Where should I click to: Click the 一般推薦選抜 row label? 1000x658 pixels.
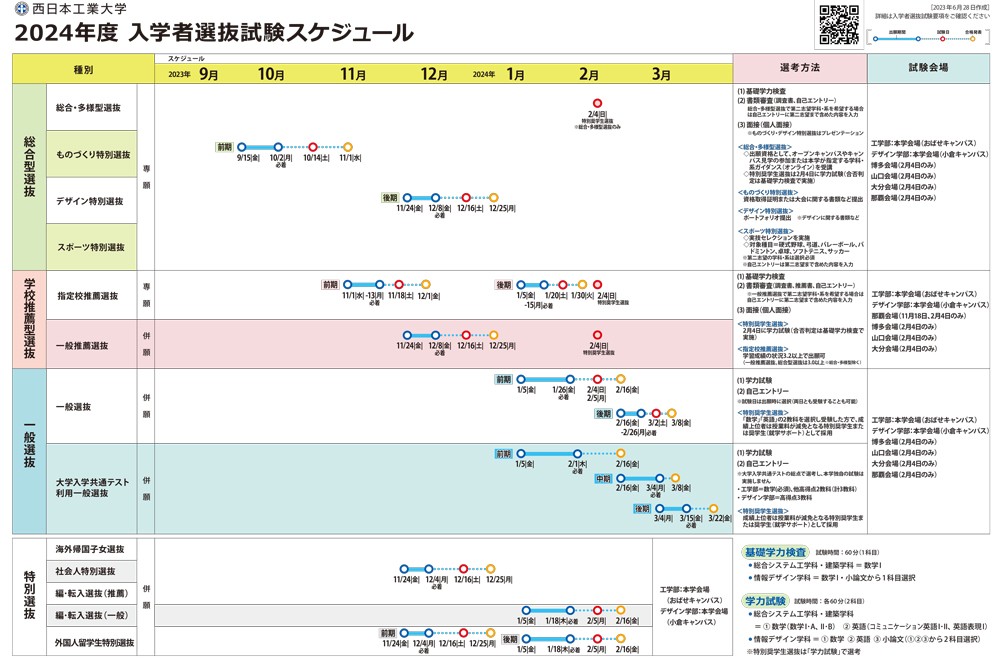(x=82, y=346)
